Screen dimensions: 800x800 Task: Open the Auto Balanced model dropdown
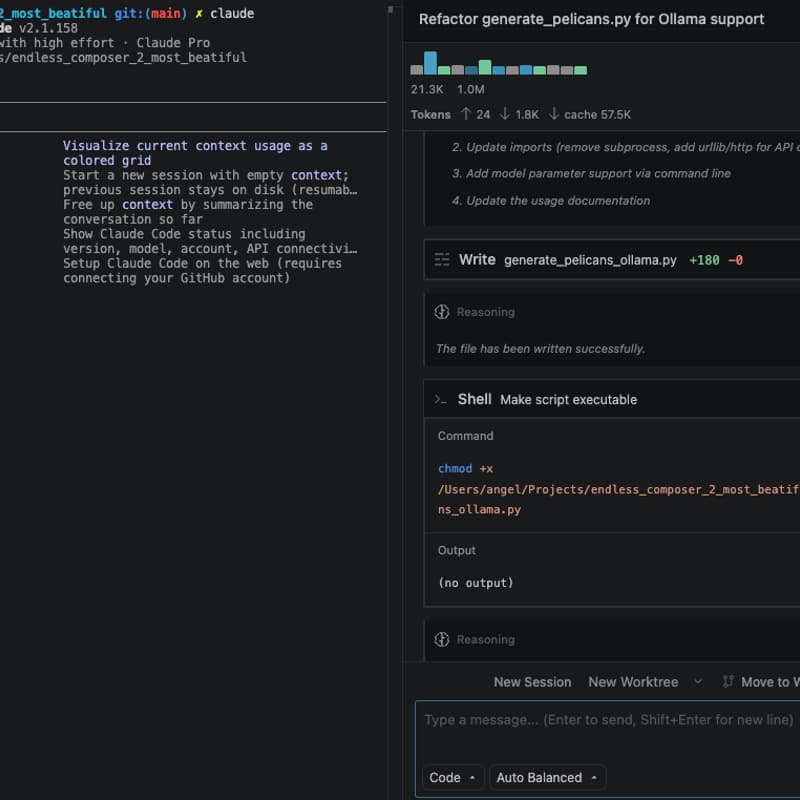[547, 777]
